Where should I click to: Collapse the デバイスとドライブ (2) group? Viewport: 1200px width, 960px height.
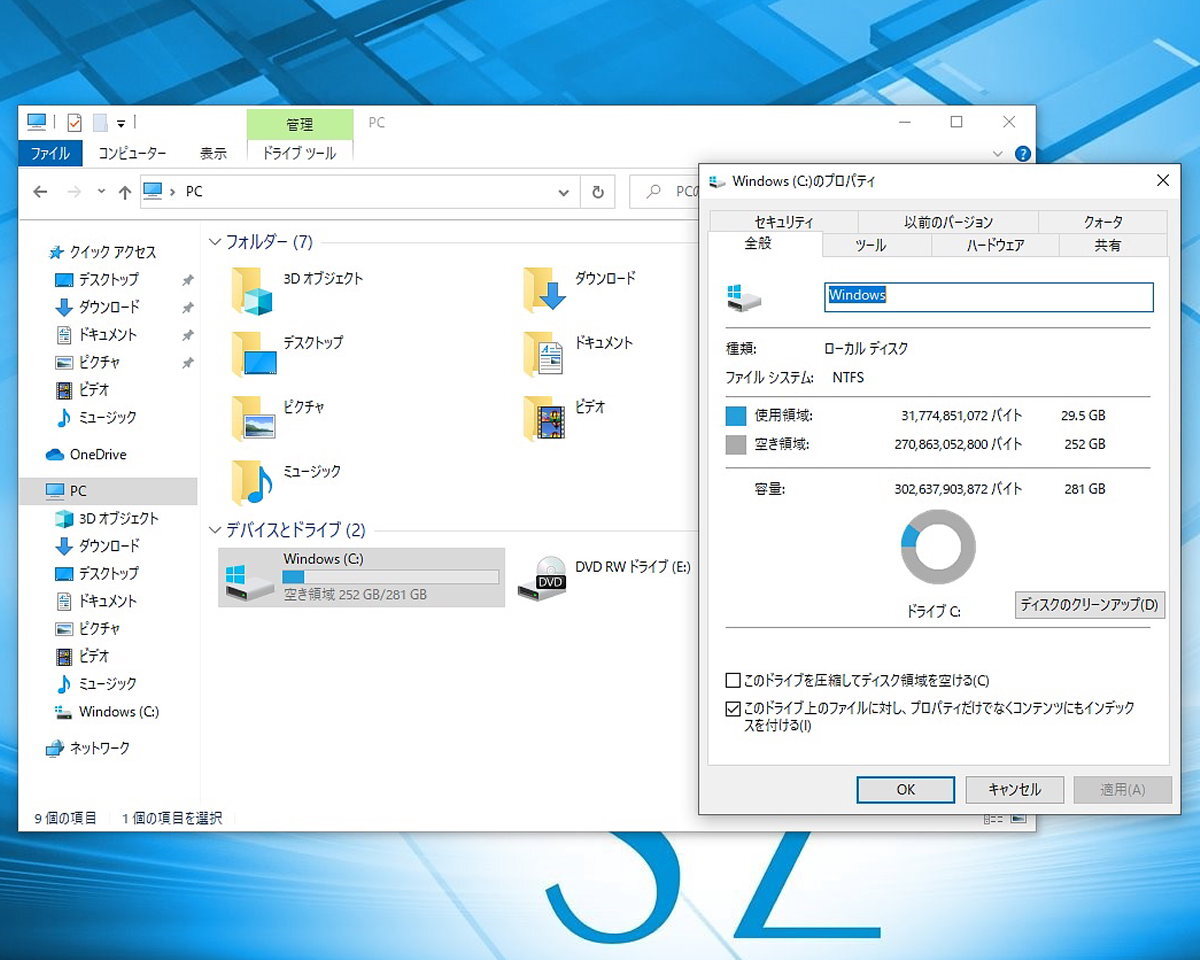[x=215, y=530]
